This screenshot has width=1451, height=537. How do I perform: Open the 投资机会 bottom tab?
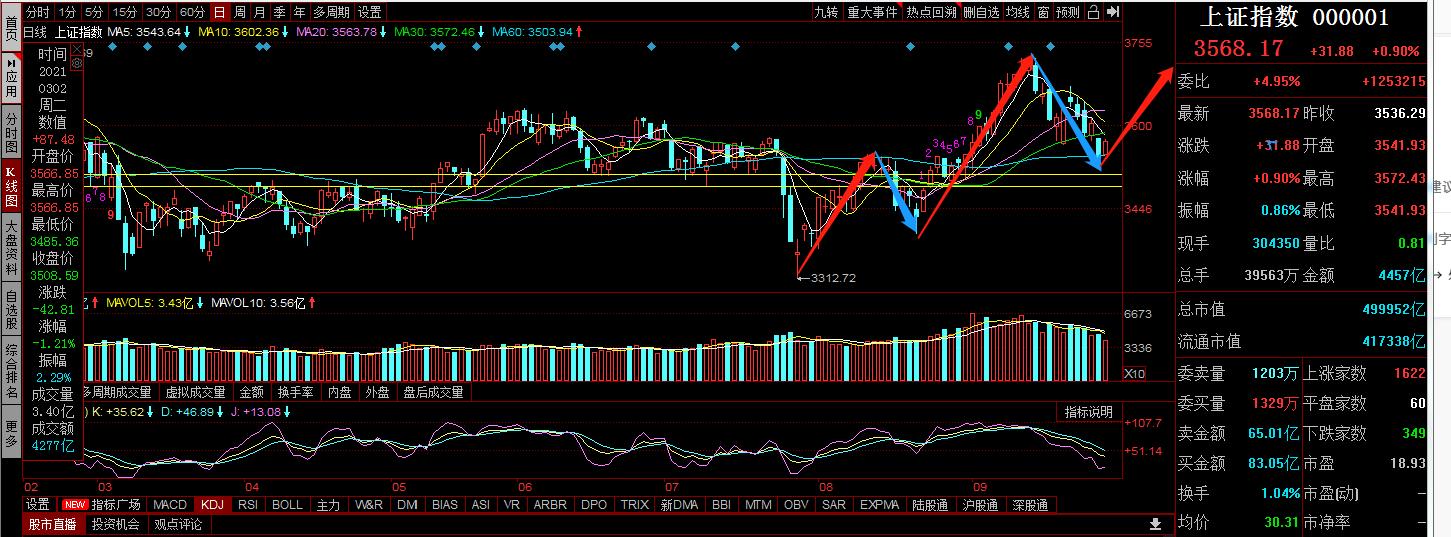[115, 524]
